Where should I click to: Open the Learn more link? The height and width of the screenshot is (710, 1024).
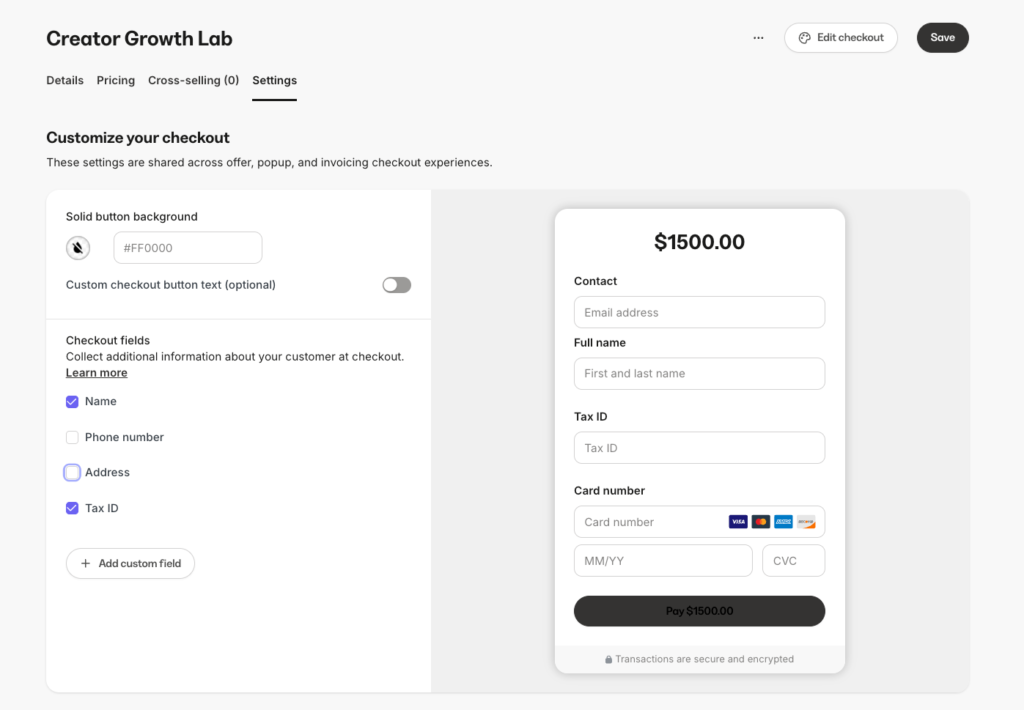[x=96, y=372]
